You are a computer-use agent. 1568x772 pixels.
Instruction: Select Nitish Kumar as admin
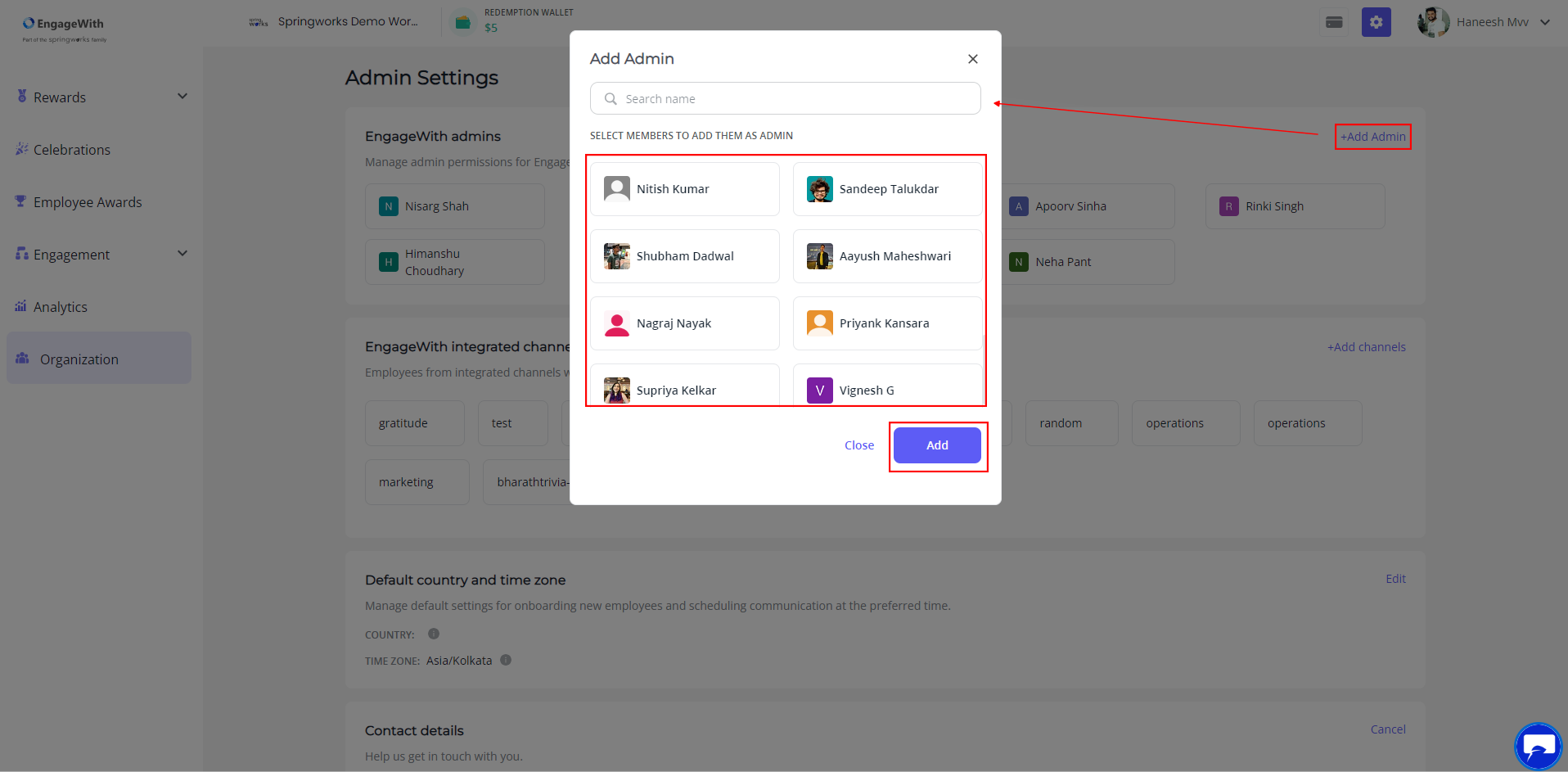pos(685,189)
